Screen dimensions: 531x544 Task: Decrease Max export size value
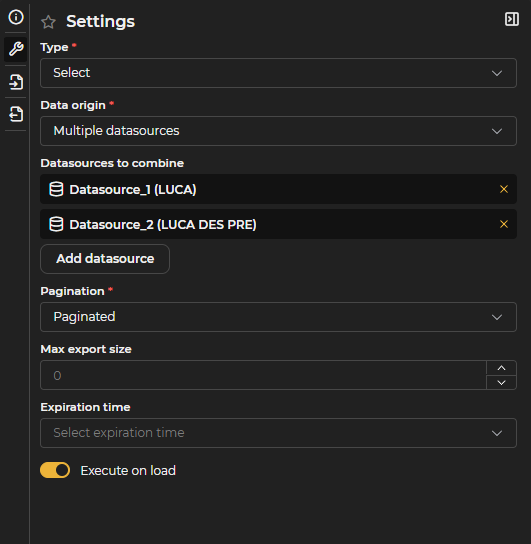coord(502,382)
